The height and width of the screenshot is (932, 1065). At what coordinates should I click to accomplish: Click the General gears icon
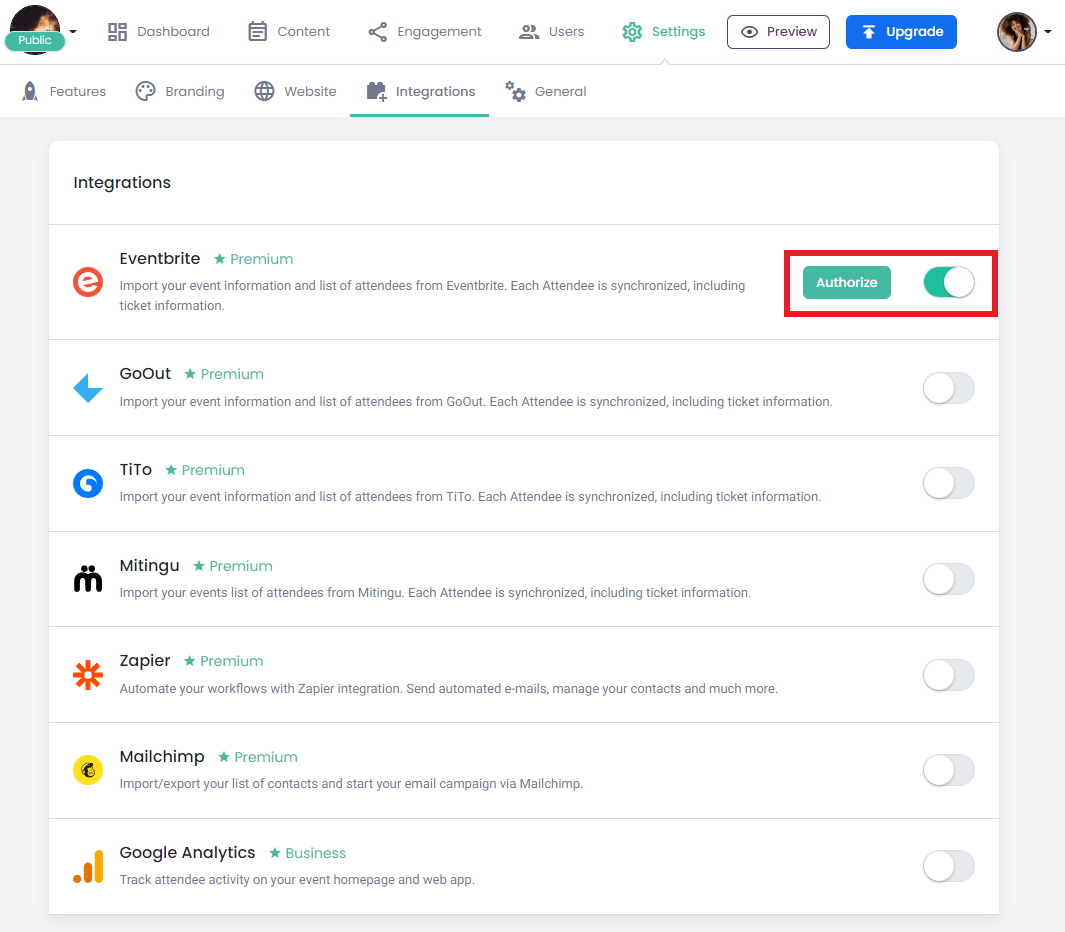coord(516,91)
